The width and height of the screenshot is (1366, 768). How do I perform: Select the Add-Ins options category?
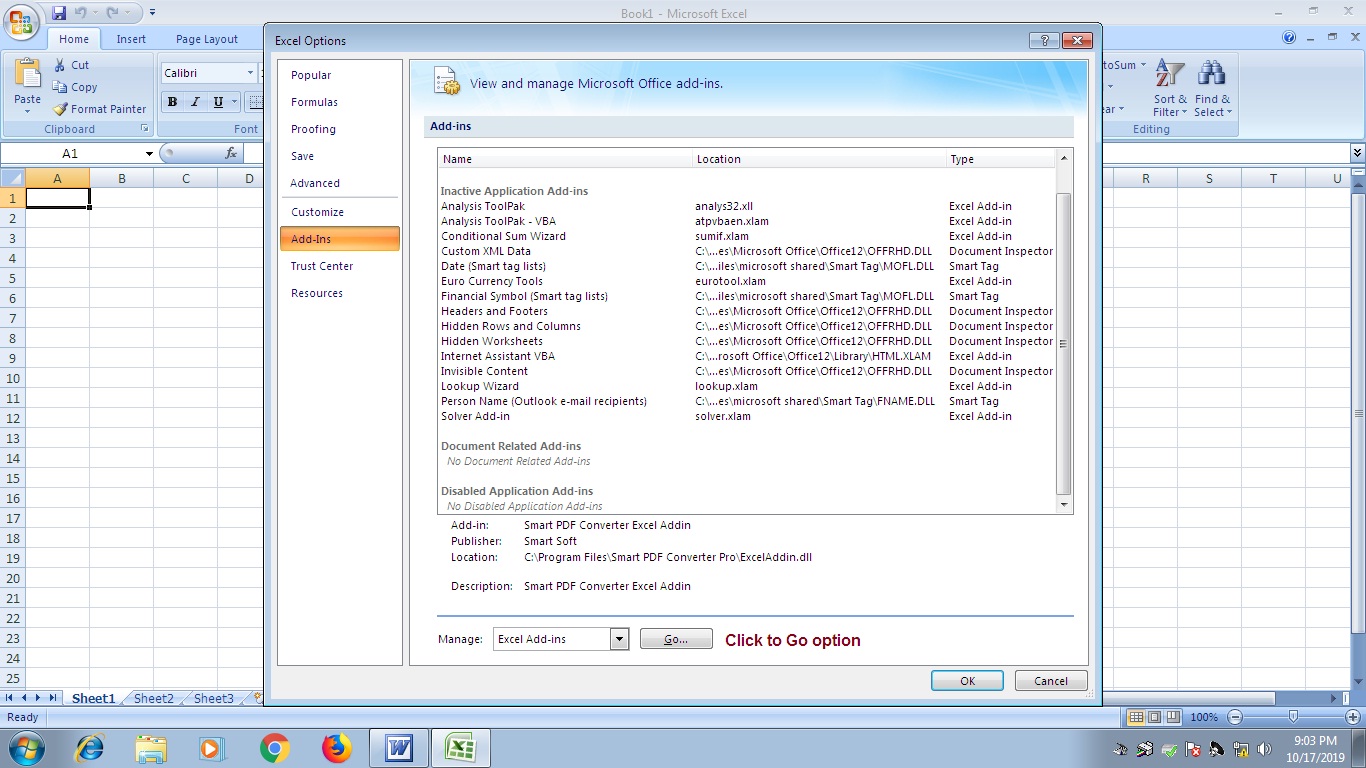(340, 239)
